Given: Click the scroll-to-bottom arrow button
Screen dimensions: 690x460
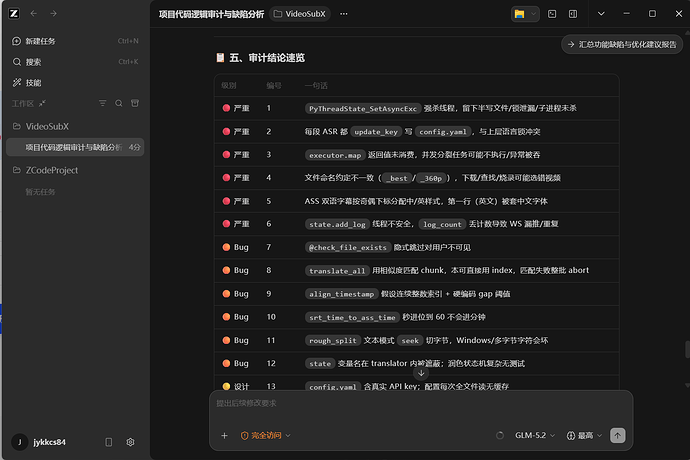Looking at the screenshot, I should (421, 373).
